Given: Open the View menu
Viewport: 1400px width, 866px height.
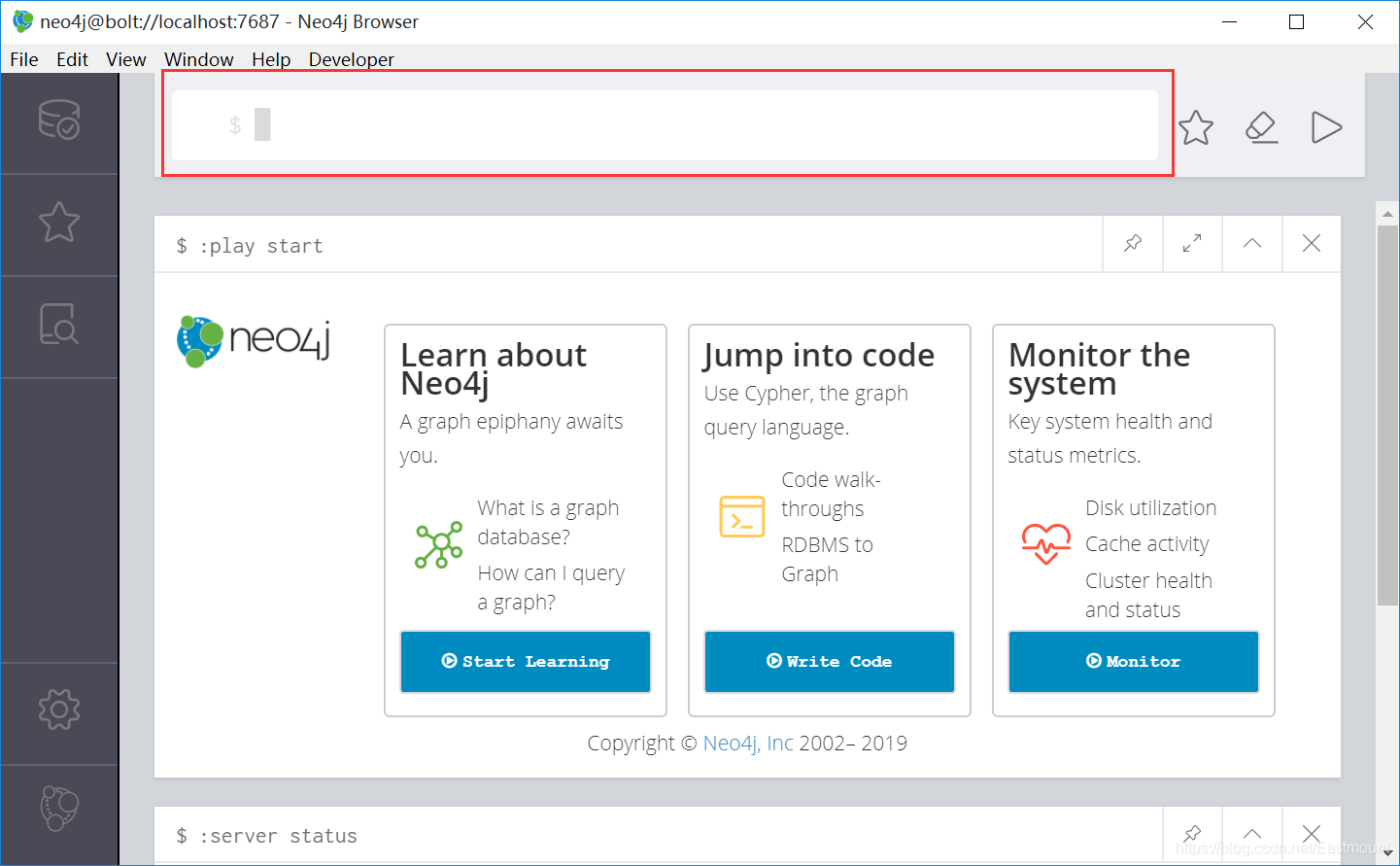Looking at the screenshot, I should tap(126, 59).
